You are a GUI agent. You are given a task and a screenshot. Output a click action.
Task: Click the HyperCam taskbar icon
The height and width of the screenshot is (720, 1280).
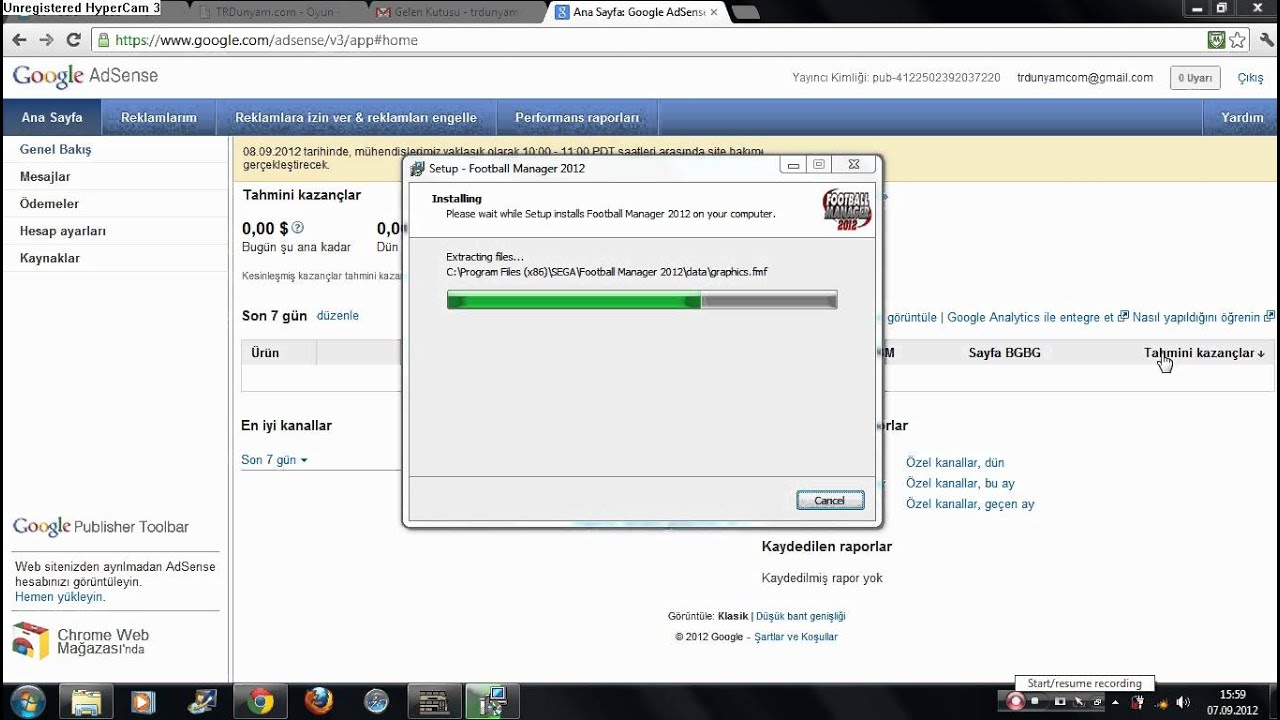[x=434, y=702]
